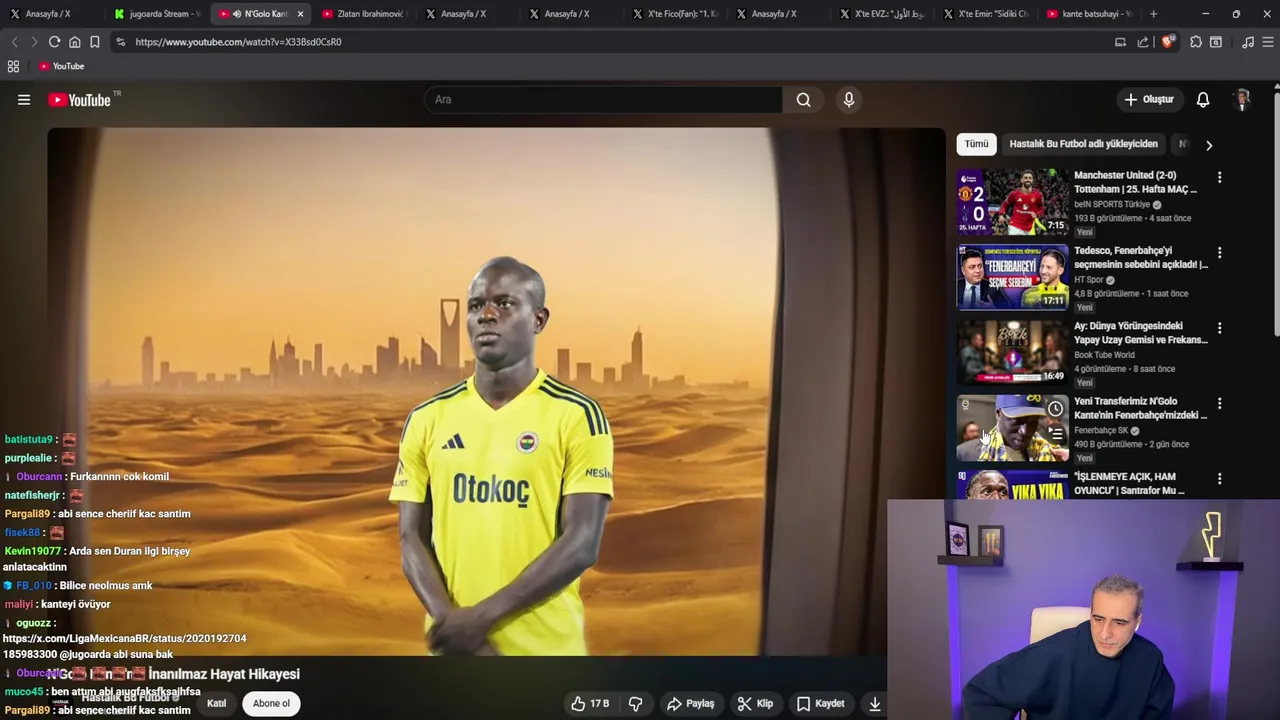Image resolution: width=1280 pixels, height=720 pixels.
Task: Open browser sidebar panel icon
Action: (x=1215, y=42)
